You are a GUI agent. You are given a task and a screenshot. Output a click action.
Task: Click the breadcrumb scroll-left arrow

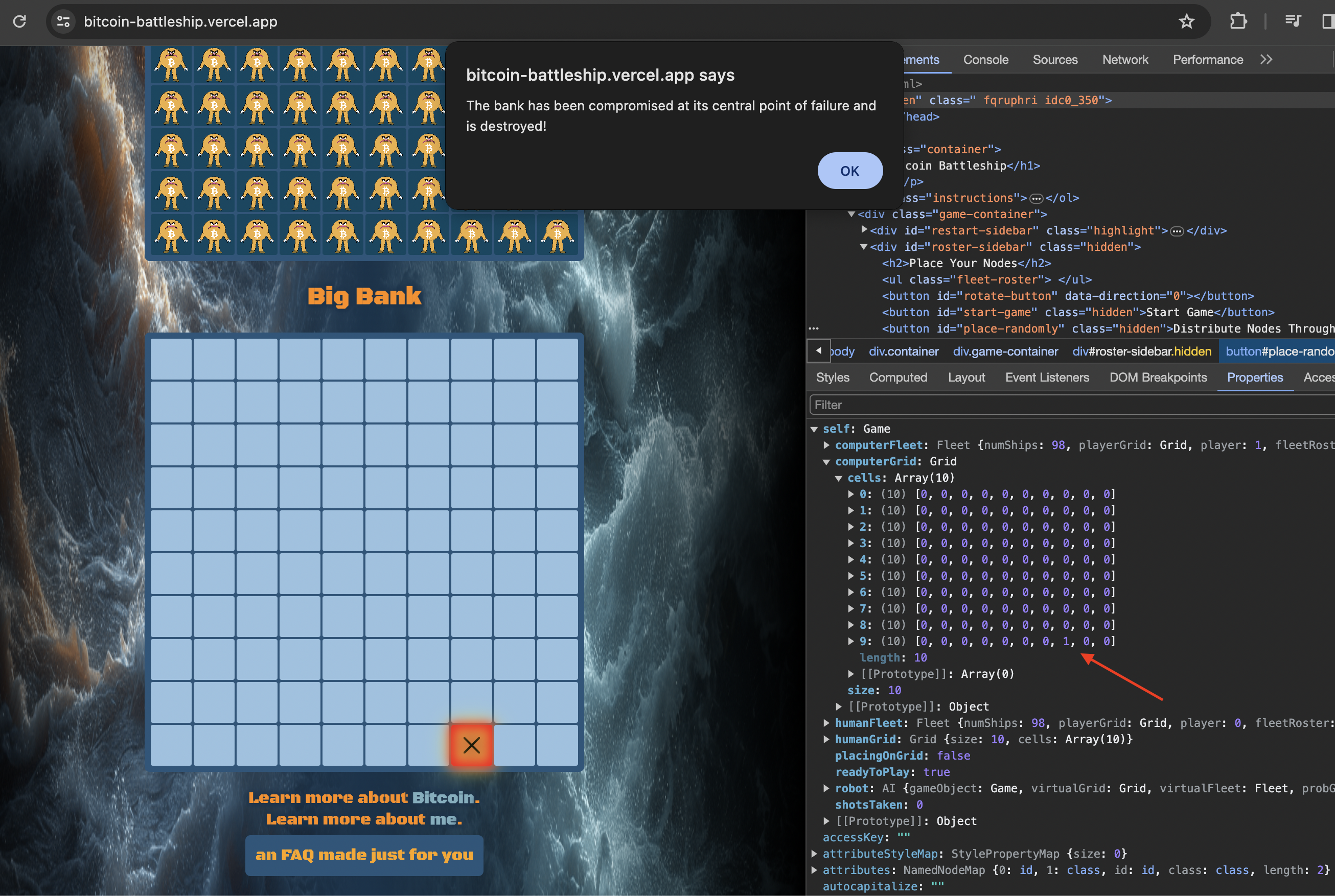tap(819, 351)
